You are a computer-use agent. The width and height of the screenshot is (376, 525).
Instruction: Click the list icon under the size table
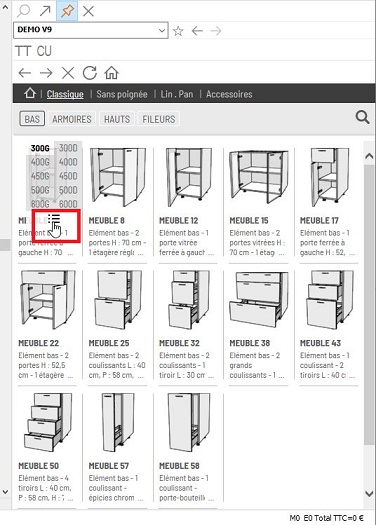[54, 219]
